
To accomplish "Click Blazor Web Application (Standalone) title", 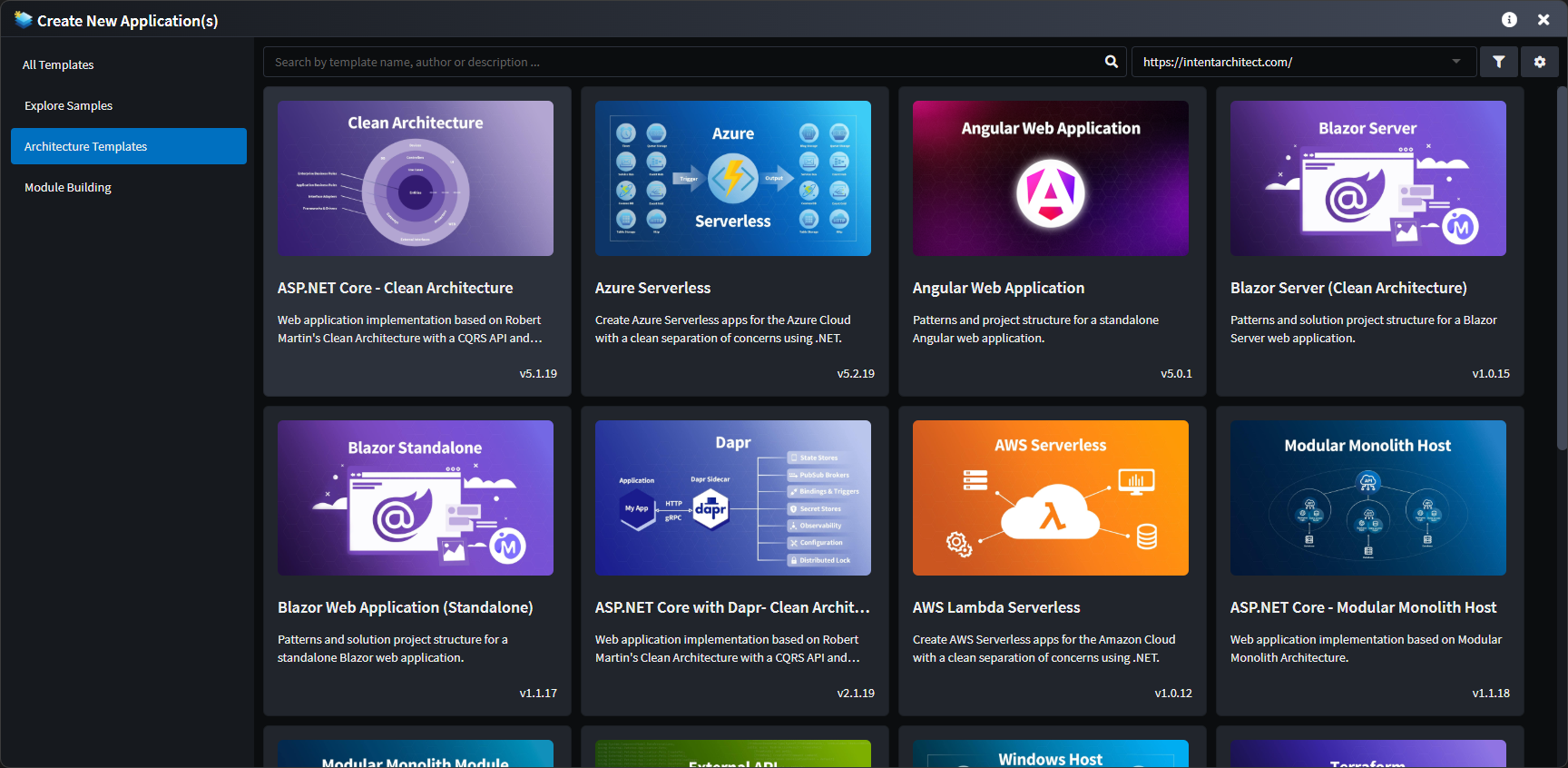I will click(405, 607).
